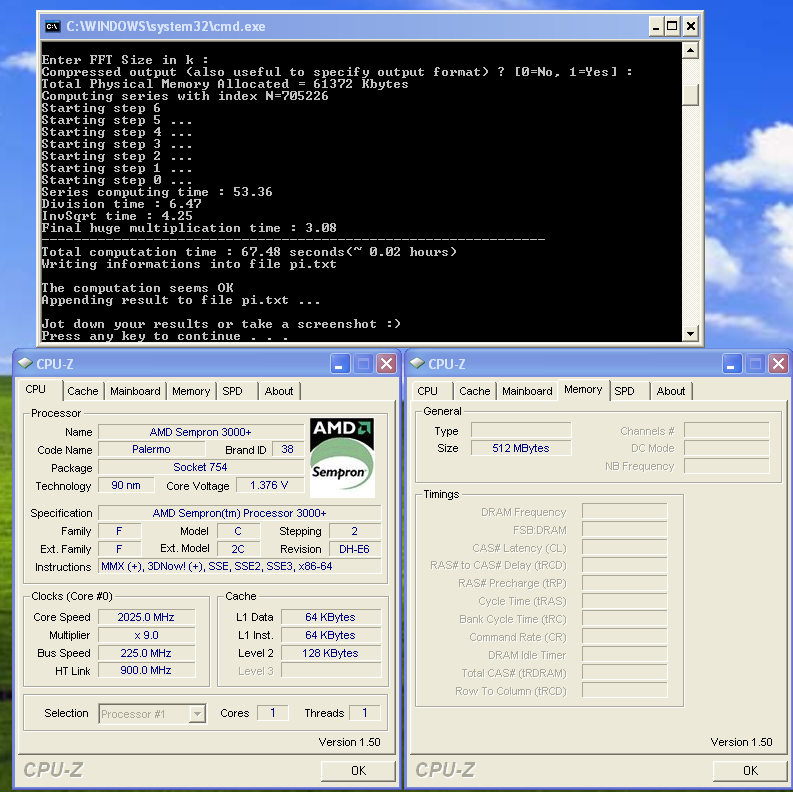
Task: Close the right CPU-Z window
Action: 779,364
